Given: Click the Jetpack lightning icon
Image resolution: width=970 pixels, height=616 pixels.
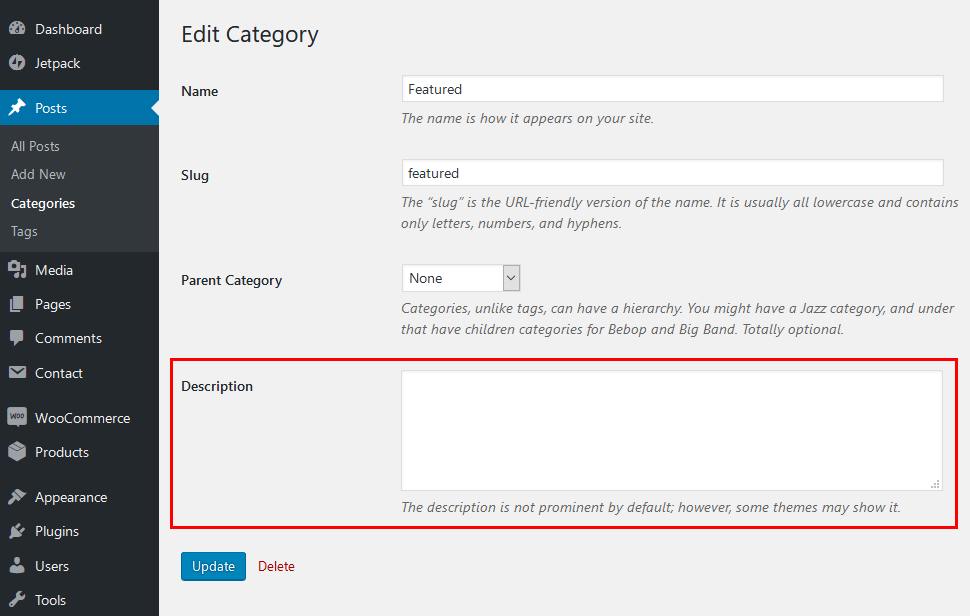Looking at the screenshot, I should [x=17, y=62].
